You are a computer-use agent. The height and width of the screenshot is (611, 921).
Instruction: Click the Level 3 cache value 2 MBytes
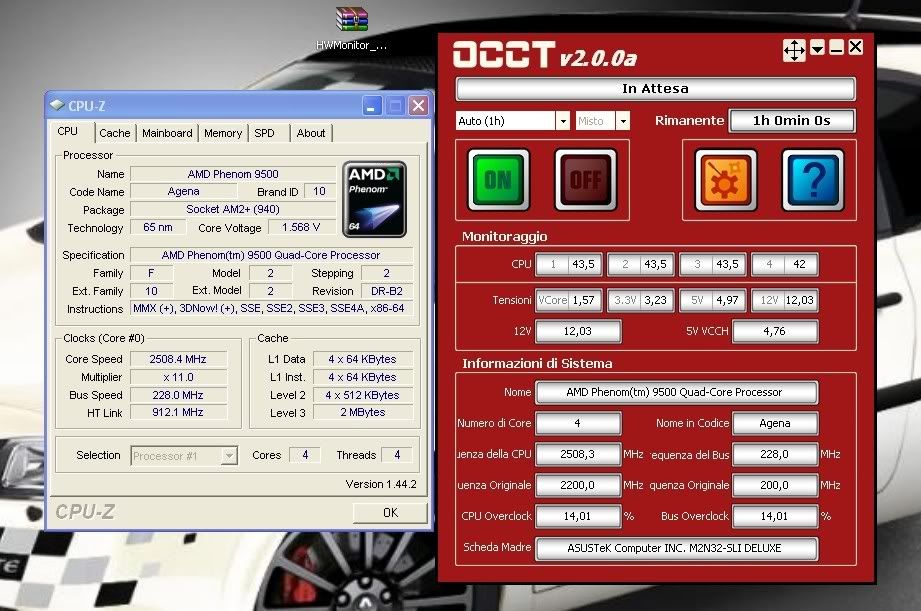point(362,412)
